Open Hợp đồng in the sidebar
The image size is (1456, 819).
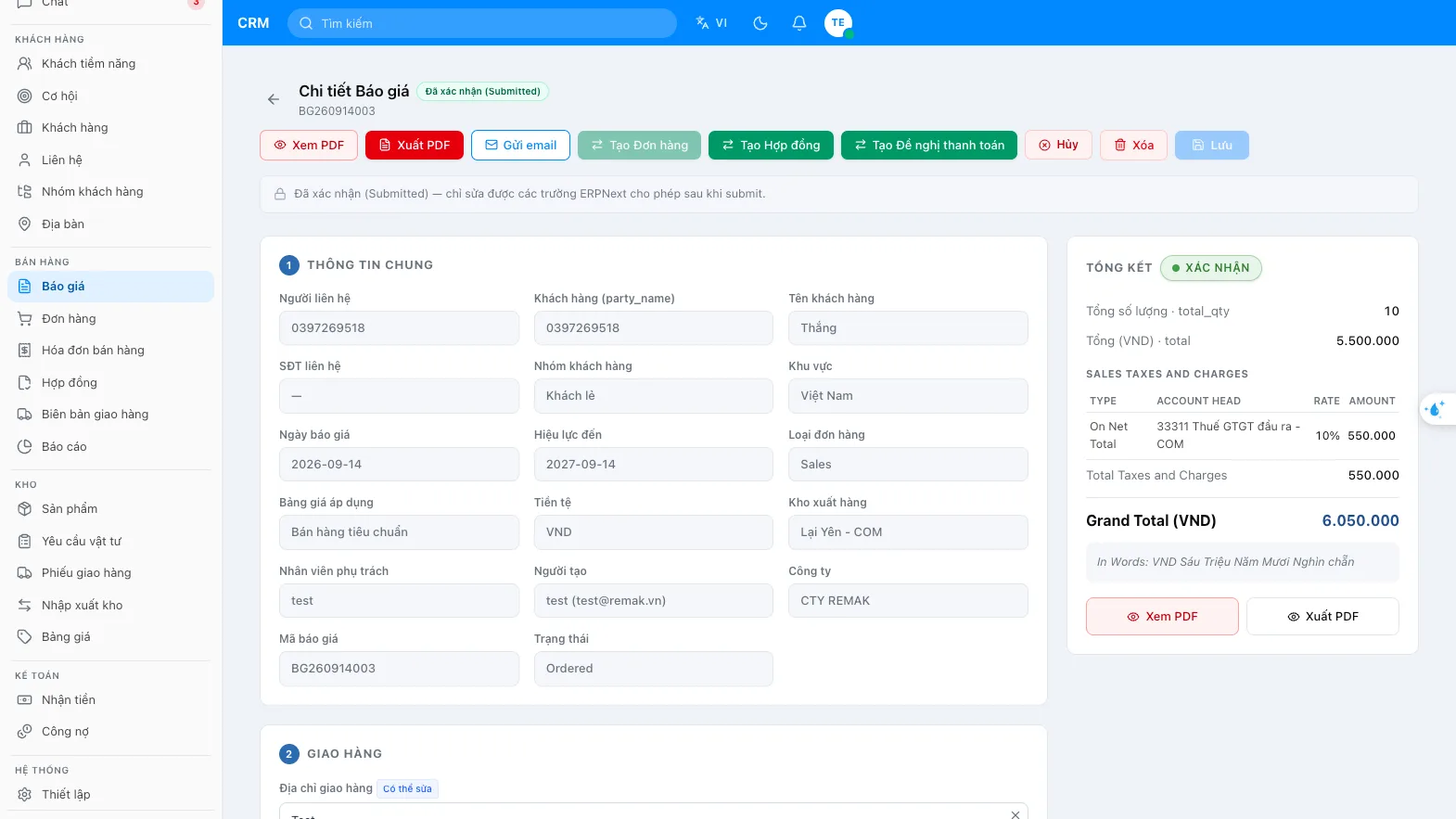[110, 383]
